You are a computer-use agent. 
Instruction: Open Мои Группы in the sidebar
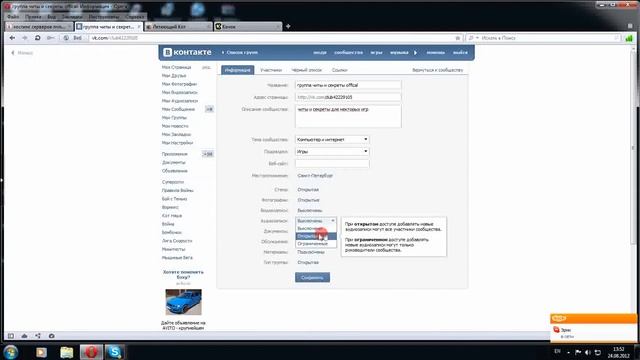click(x=174, y=118)
